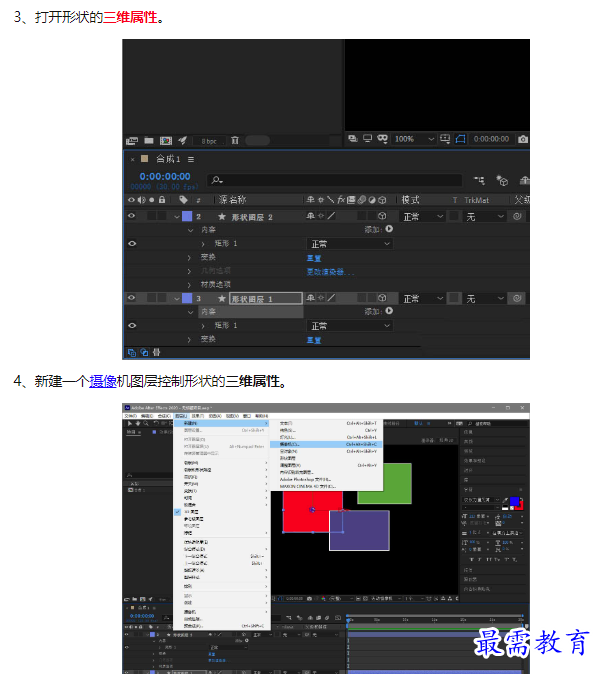Expand 变换 under 形状图层 2
The image size is (598, 674).
pos(189,257)
